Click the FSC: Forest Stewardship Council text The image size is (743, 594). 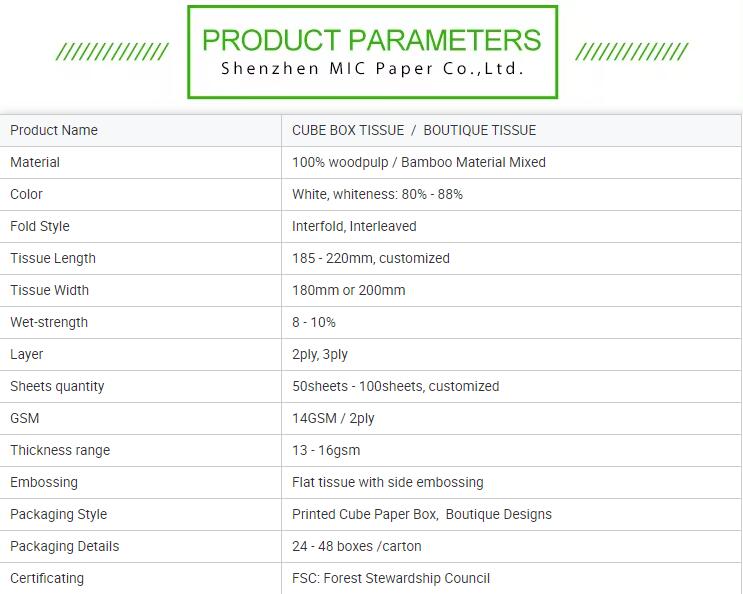391,578
